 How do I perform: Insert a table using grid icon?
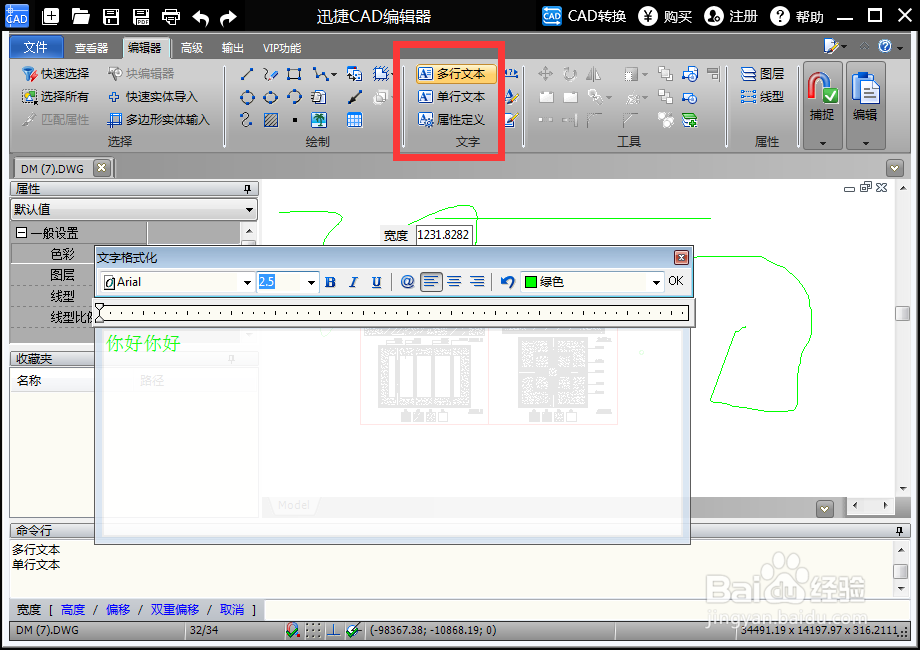(354, 120)
